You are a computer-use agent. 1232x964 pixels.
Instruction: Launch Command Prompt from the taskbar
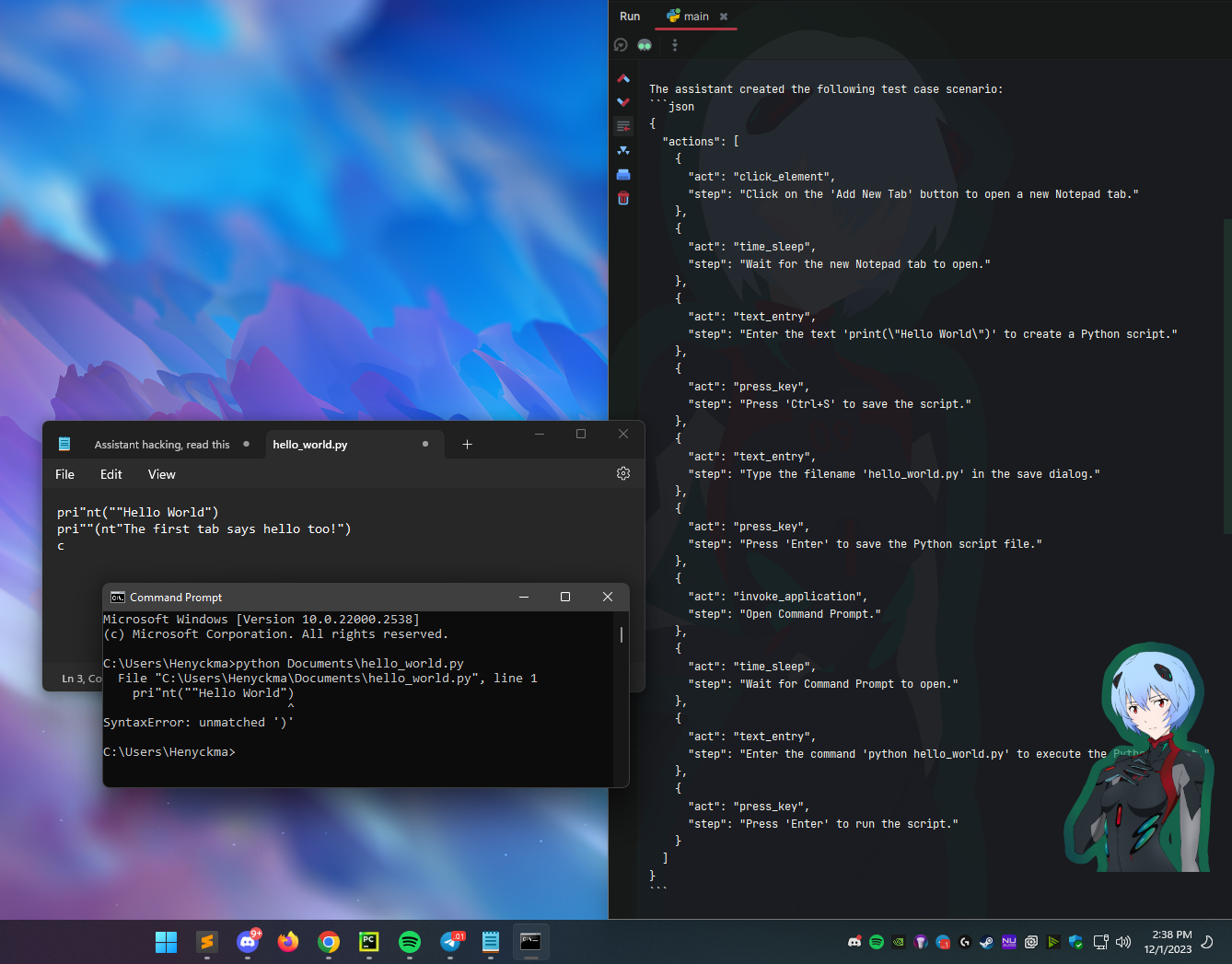[x=531, y=942]
